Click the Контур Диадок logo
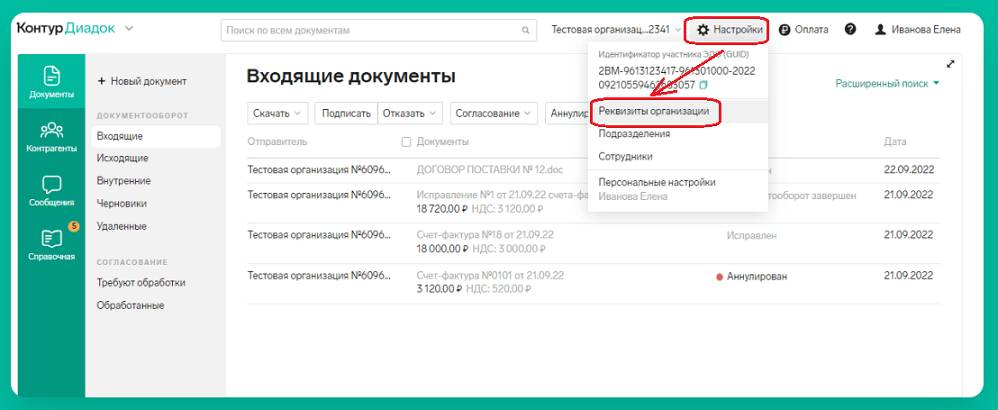This screenshot has height=410, width=998. coord(66,29)
